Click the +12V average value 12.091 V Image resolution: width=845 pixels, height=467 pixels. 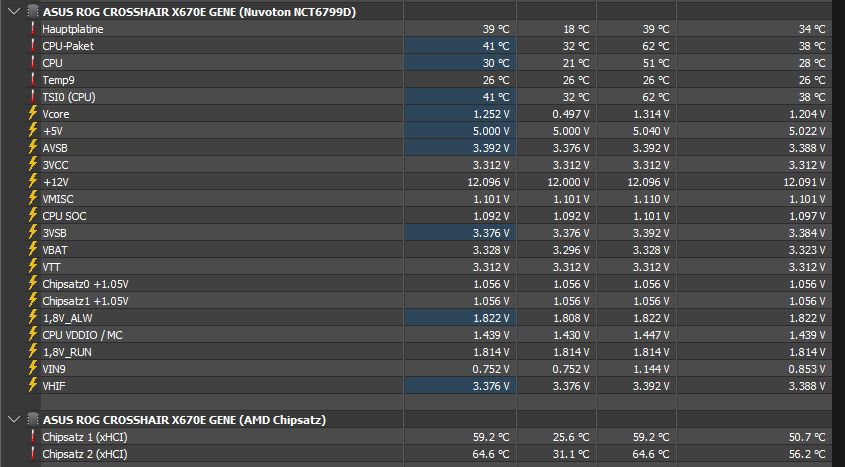tap(804, 182)
